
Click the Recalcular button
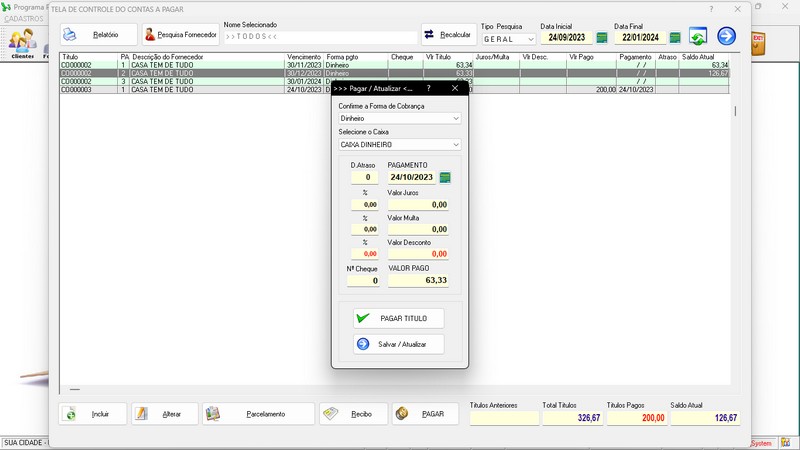coord(448,35)
